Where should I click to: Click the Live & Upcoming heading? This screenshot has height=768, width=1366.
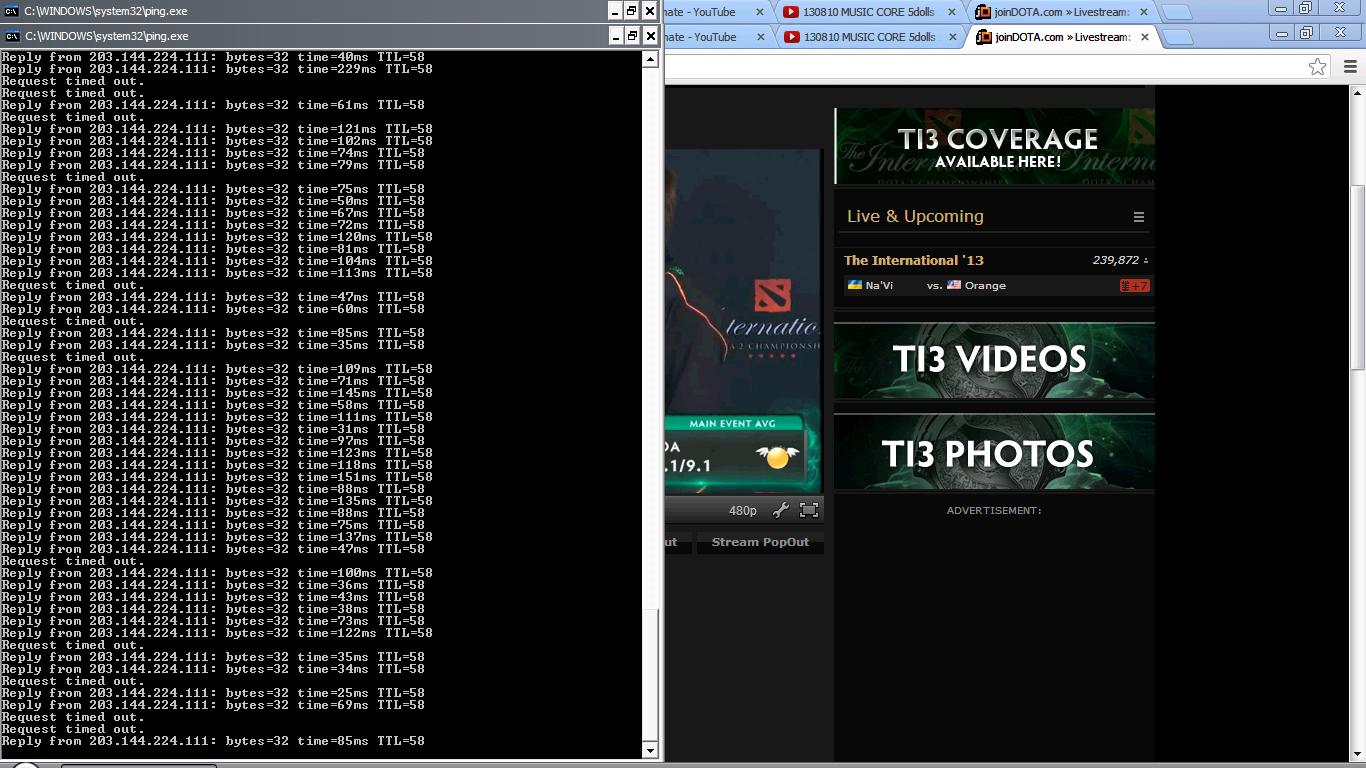(x=915, y=216)
